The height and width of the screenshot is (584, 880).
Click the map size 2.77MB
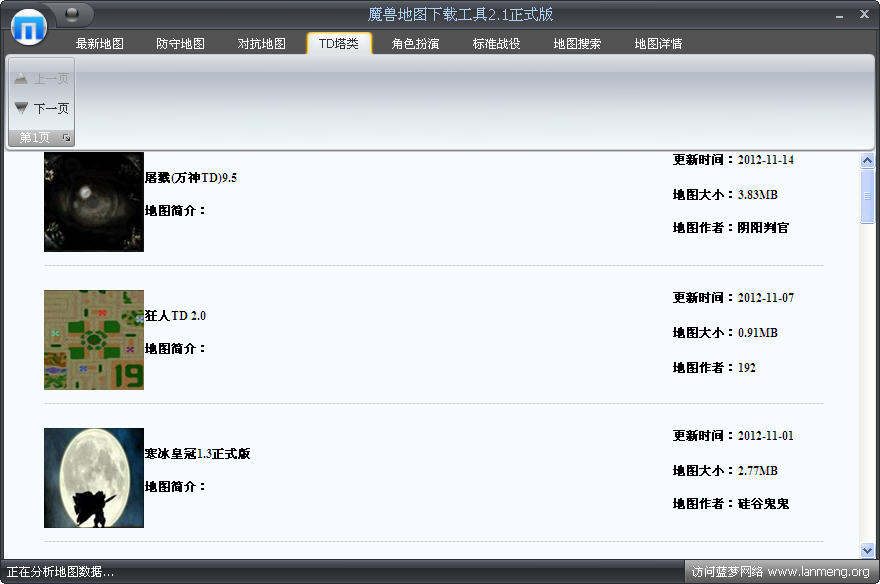coord(758,471)
